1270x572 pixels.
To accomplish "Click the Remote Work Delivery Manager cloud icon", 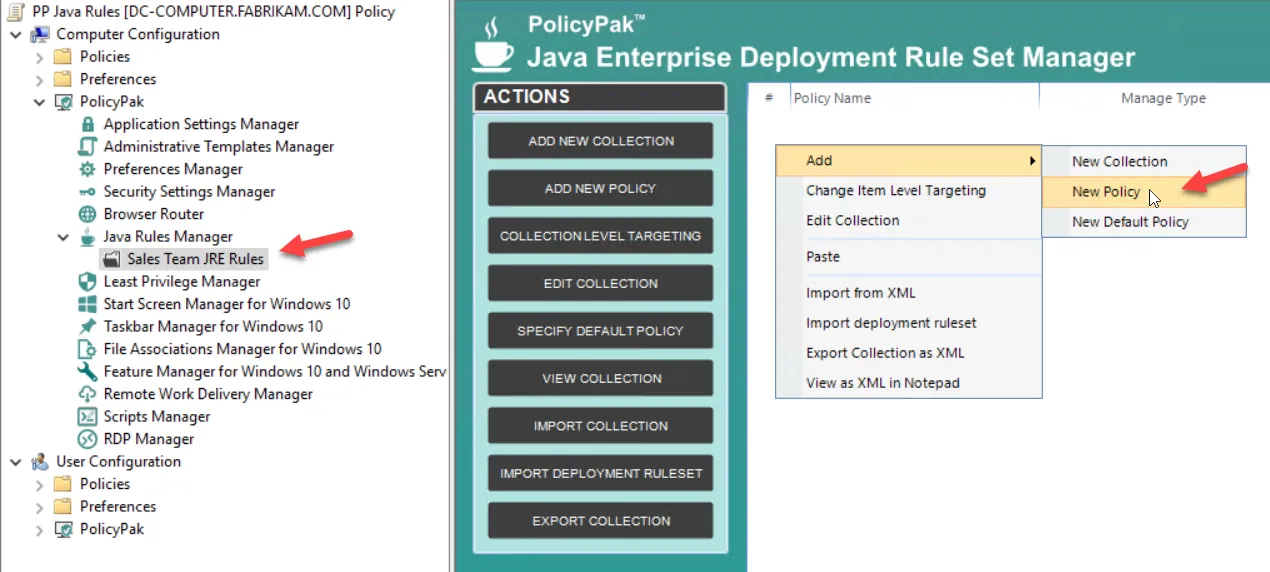I will point(87,394).
